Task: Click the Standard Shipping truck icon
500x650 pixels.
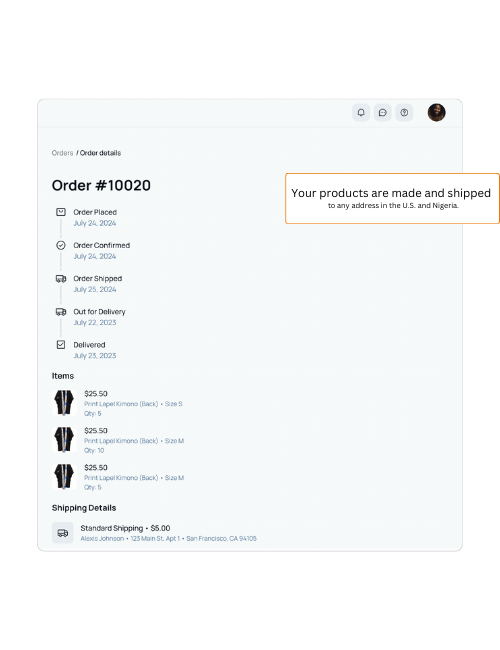Action: (63, 533)
